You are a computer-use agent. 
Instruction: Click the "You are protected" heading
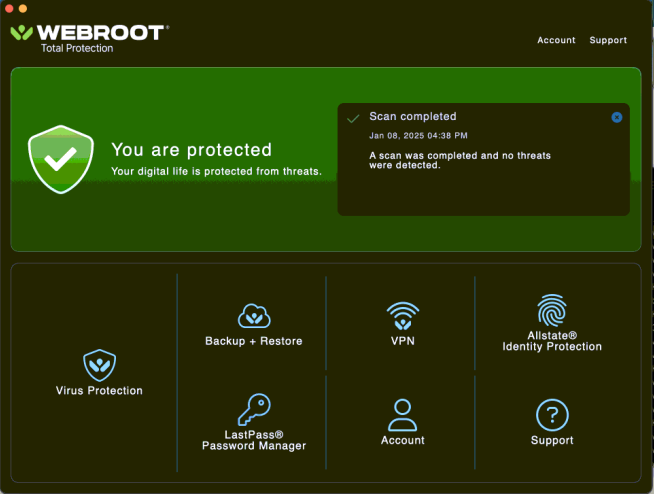coord(191,150)
